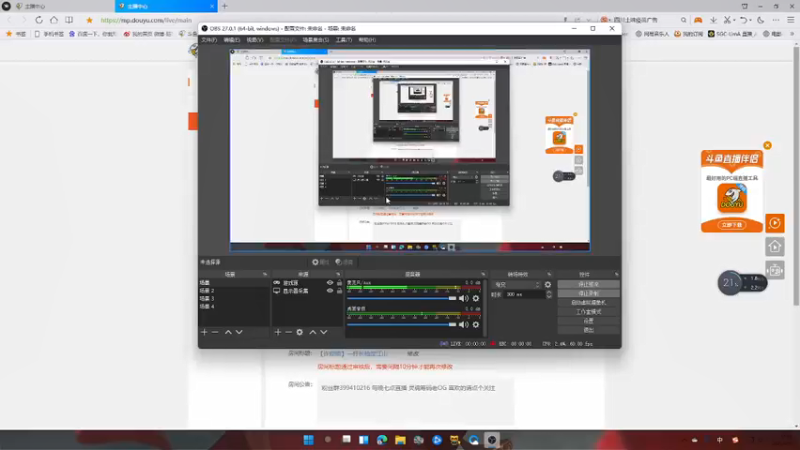Viewport: 800px width, 450px height.
Task: Open the source Filters (滤镜) toolbar button
Action: pyautogui.click(x=344, y=262)
